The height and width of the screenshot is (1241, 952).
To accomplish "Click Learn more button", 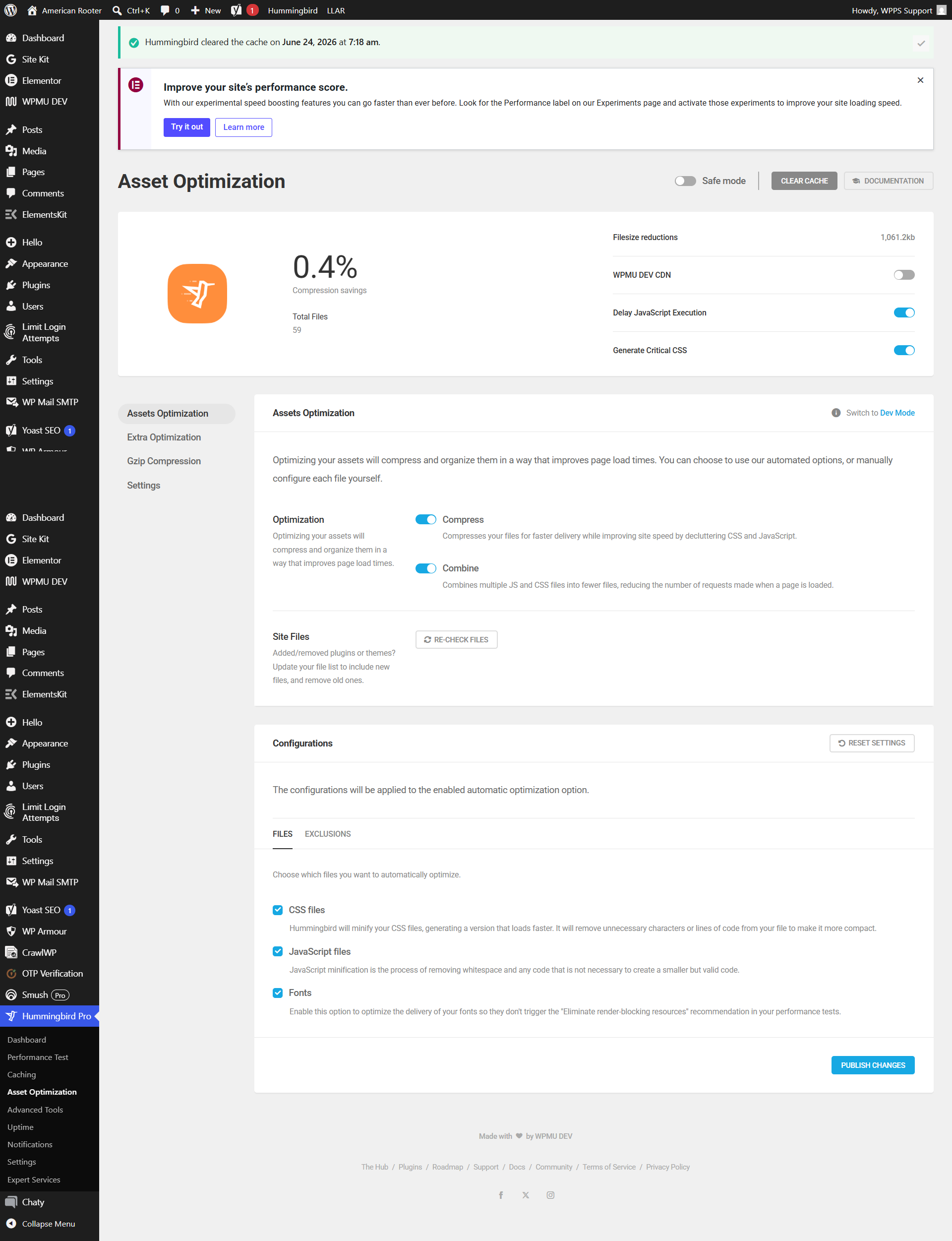I will (x=243, y=127).
